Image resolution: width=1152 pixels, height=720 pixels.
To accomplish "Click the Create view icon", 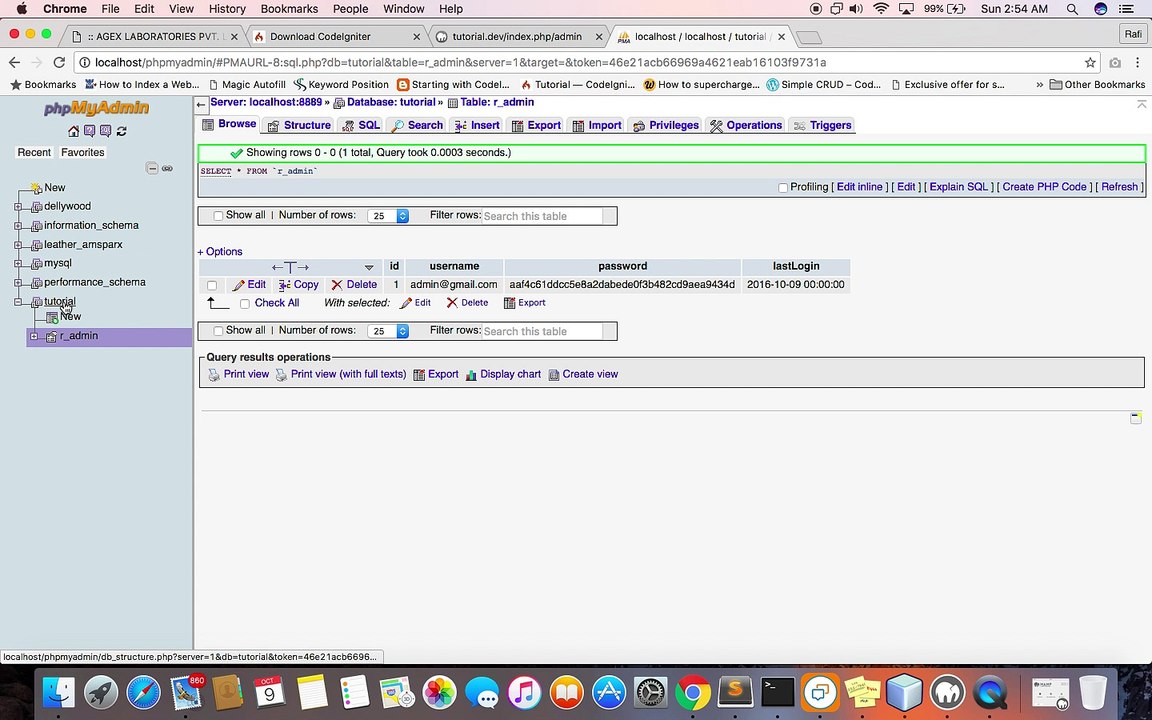I will (554, 375).
